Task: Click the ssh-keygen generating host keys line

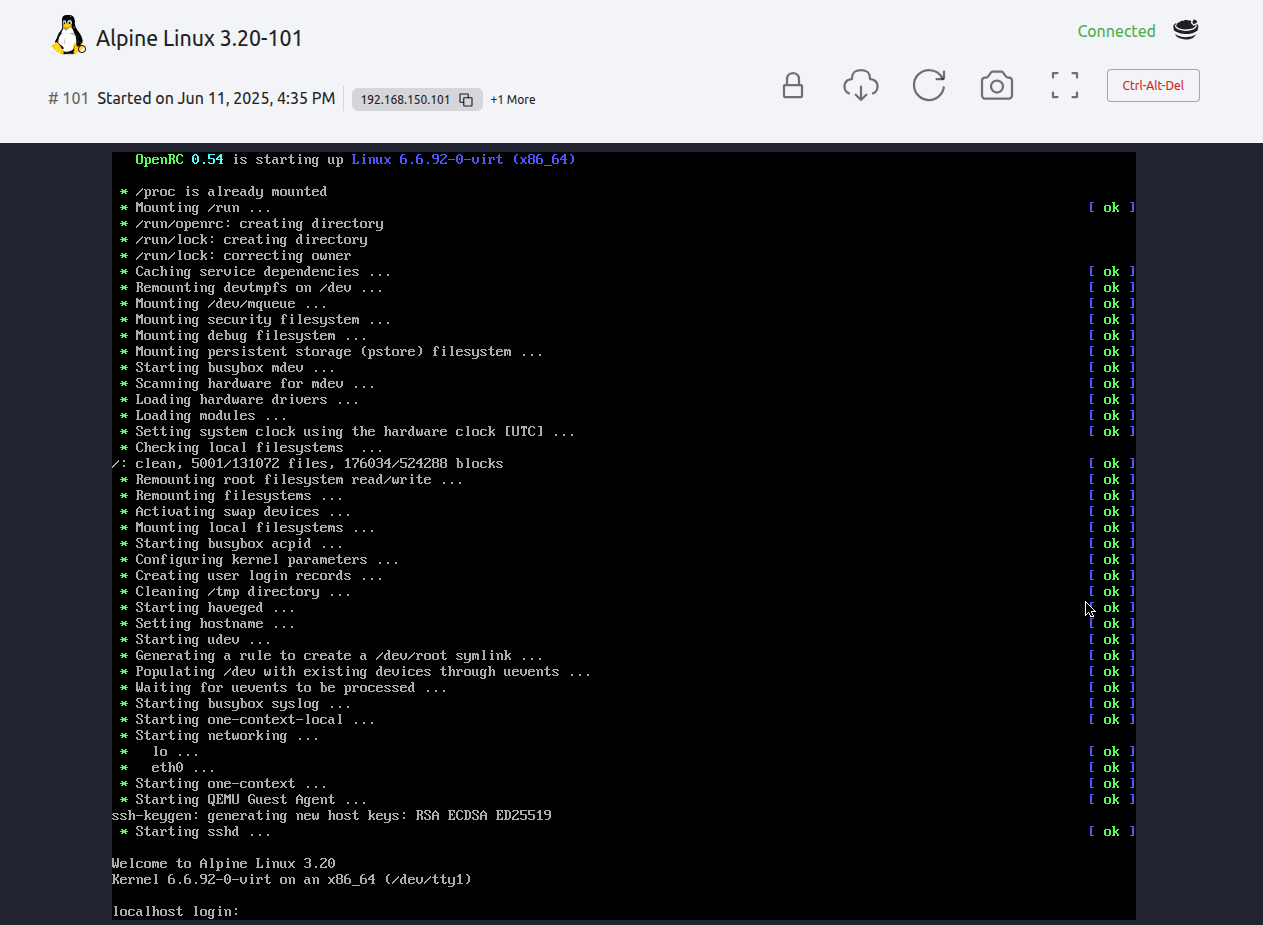Action: tap(331, 815)
